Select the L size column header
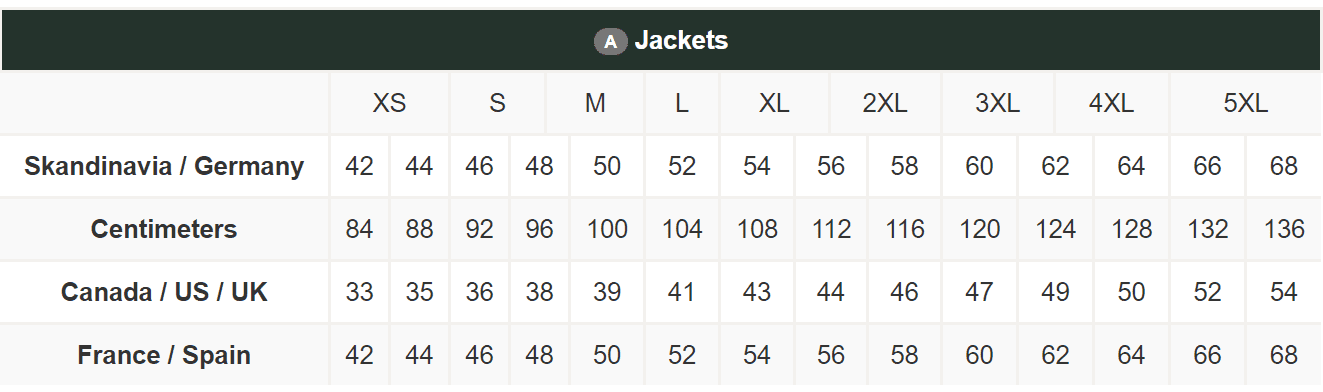Screen dimensions: 1323x392 point(682,103)
